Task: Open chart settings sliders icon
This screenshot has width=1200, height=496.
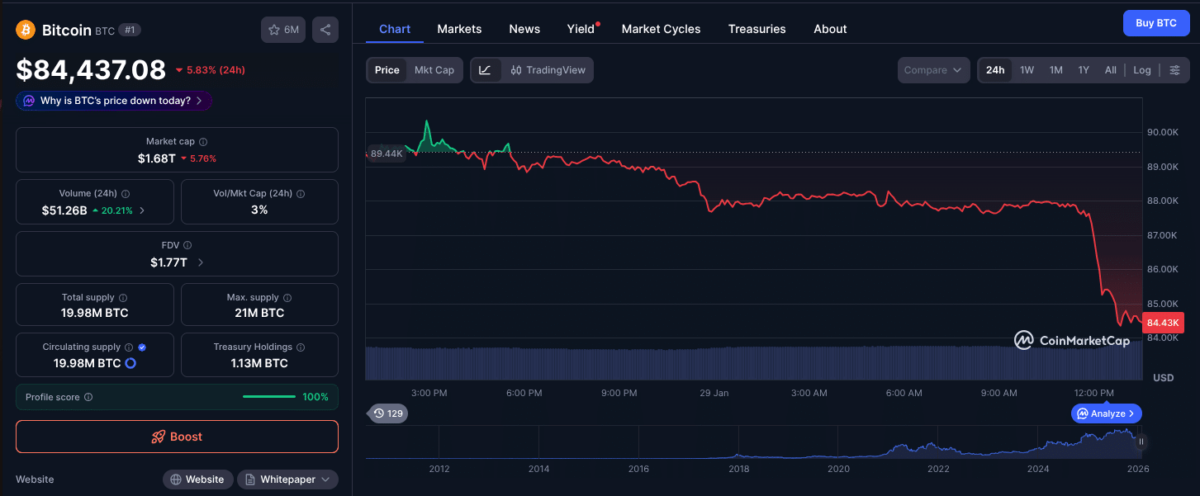Action: [x=1175, y=70]
